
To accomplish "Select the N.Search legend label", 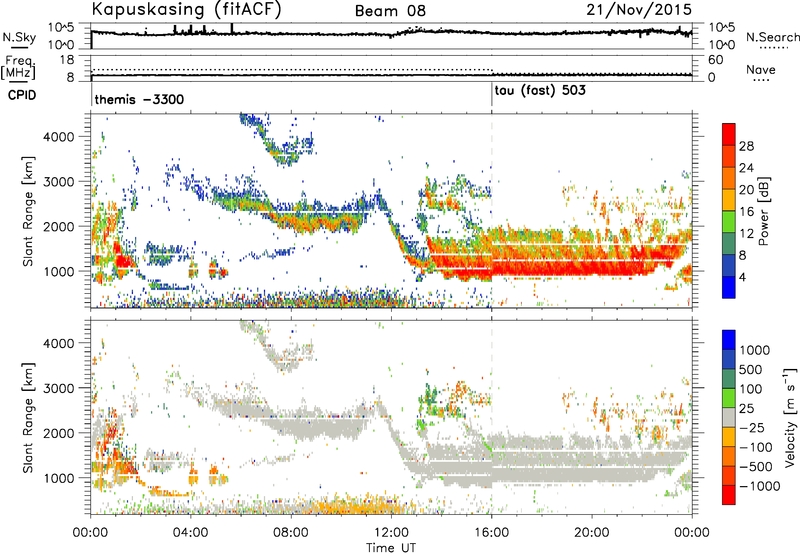I will coord(772,37).
